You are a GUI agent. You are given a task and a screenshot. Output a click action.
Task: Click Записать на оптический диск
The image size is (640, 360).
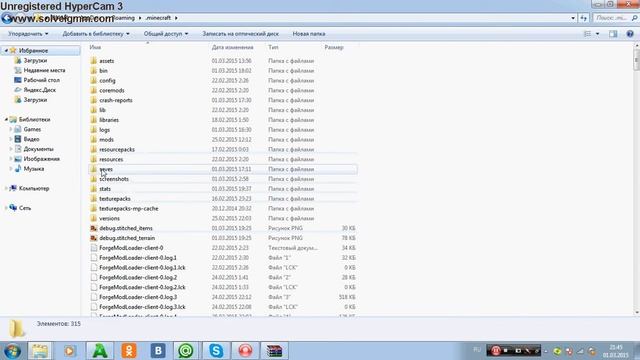point(240,34)
